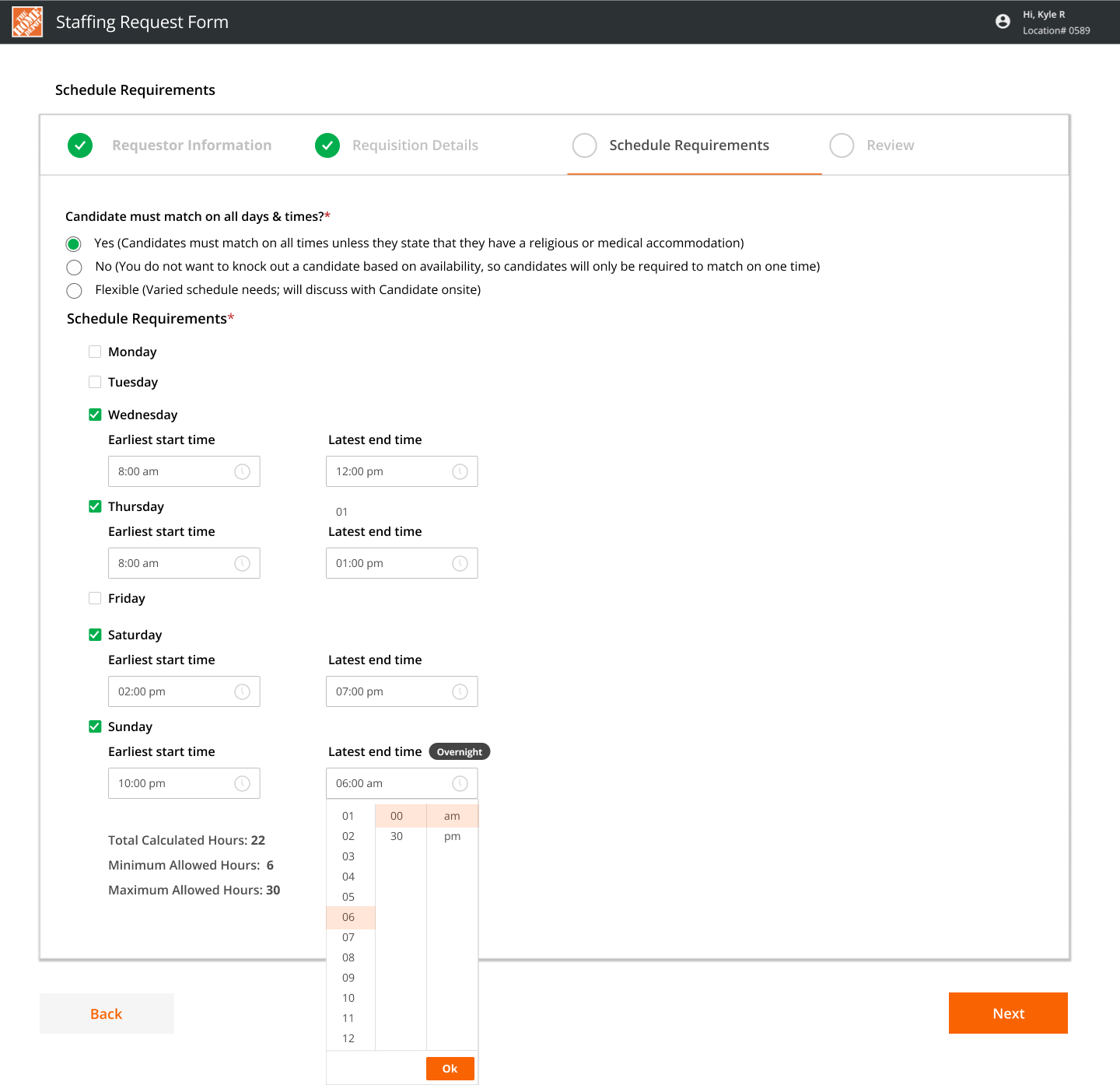Check the Monday checkbox
Screen dimensions: 1120x1092
point(95,352)
